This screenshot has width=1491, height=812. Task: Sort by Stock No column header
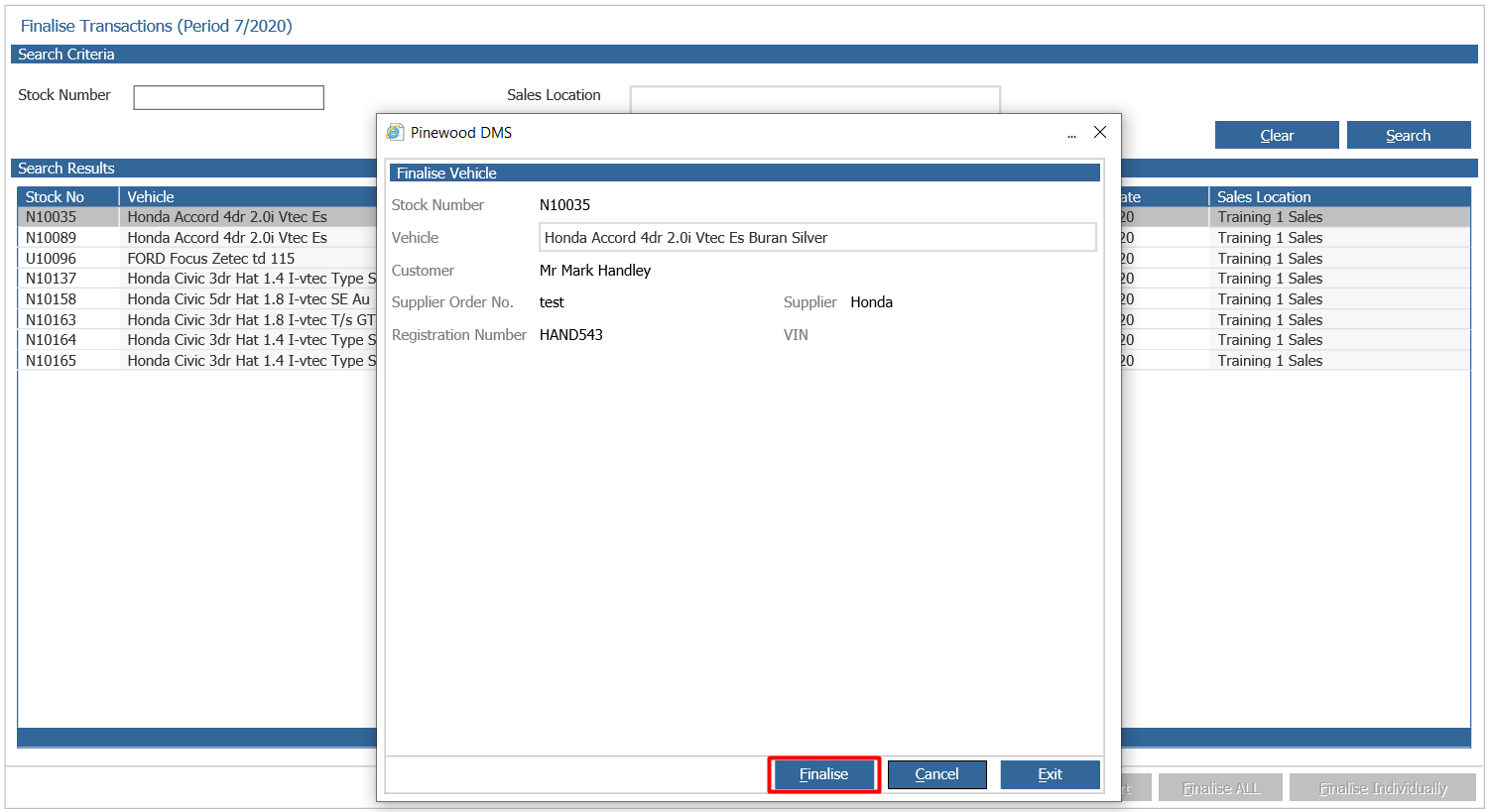(67, 196)
